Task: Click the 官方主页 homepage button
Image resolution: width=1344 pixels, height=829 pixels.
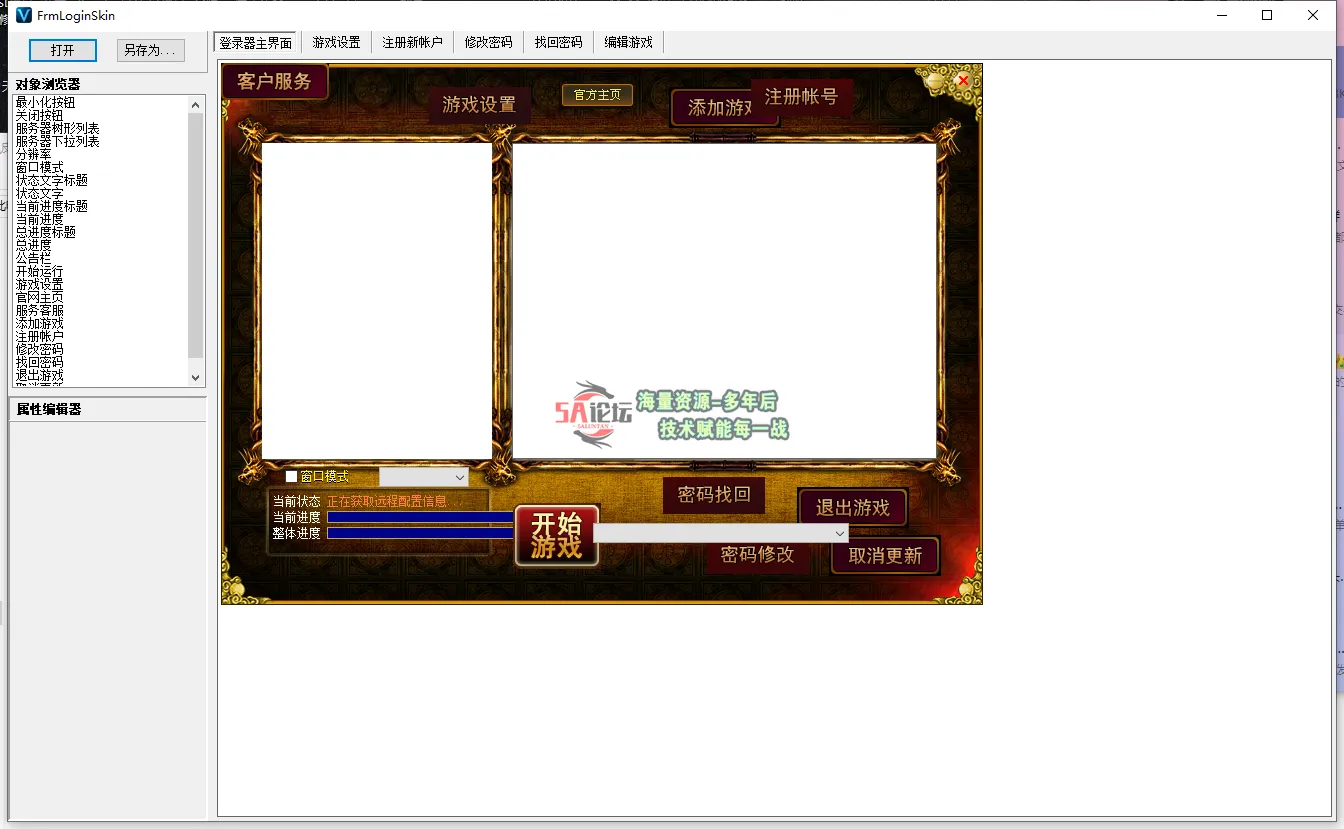Action: click(x=597, y=94)
